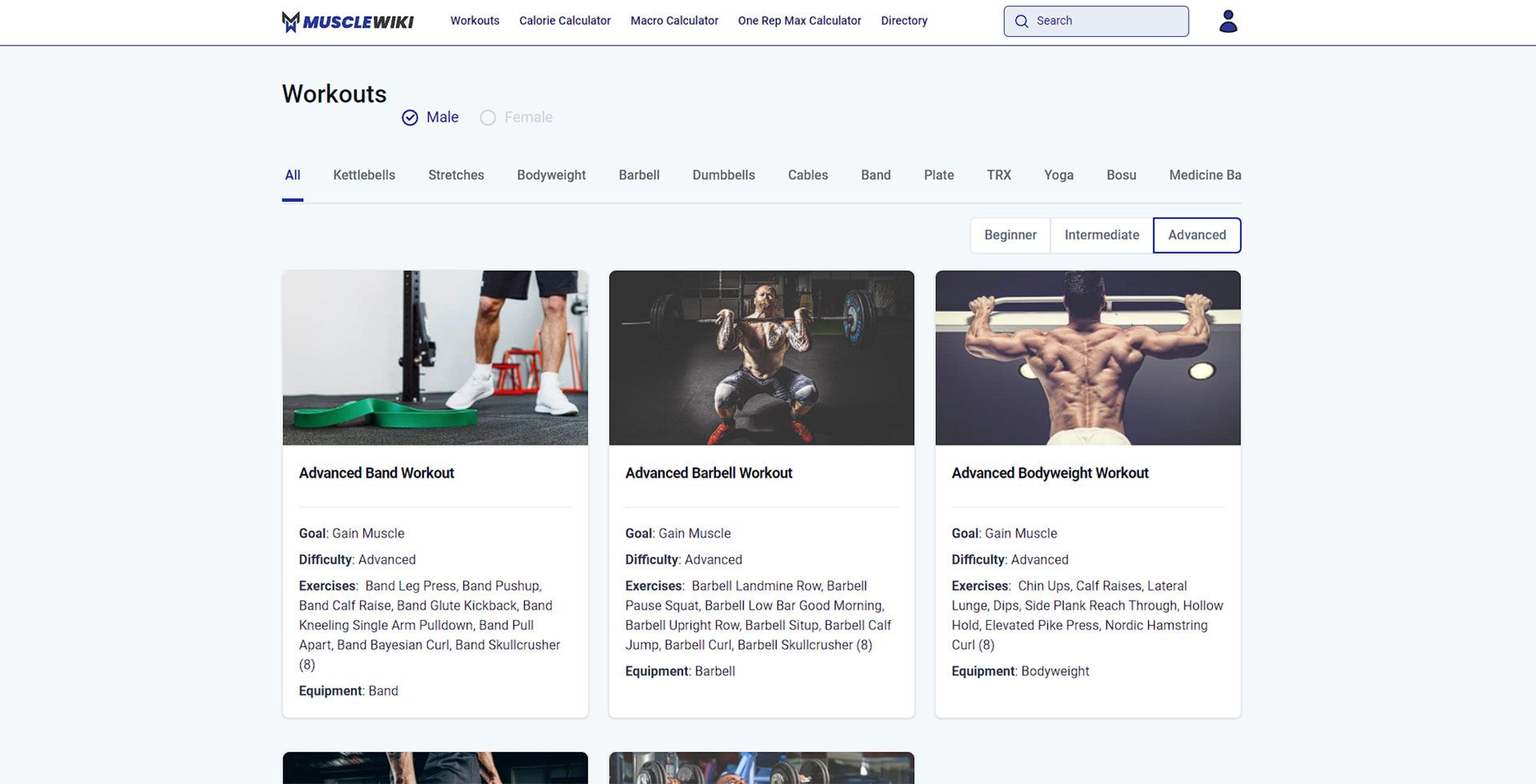Switch to the Barbell tab

[639, 175]
